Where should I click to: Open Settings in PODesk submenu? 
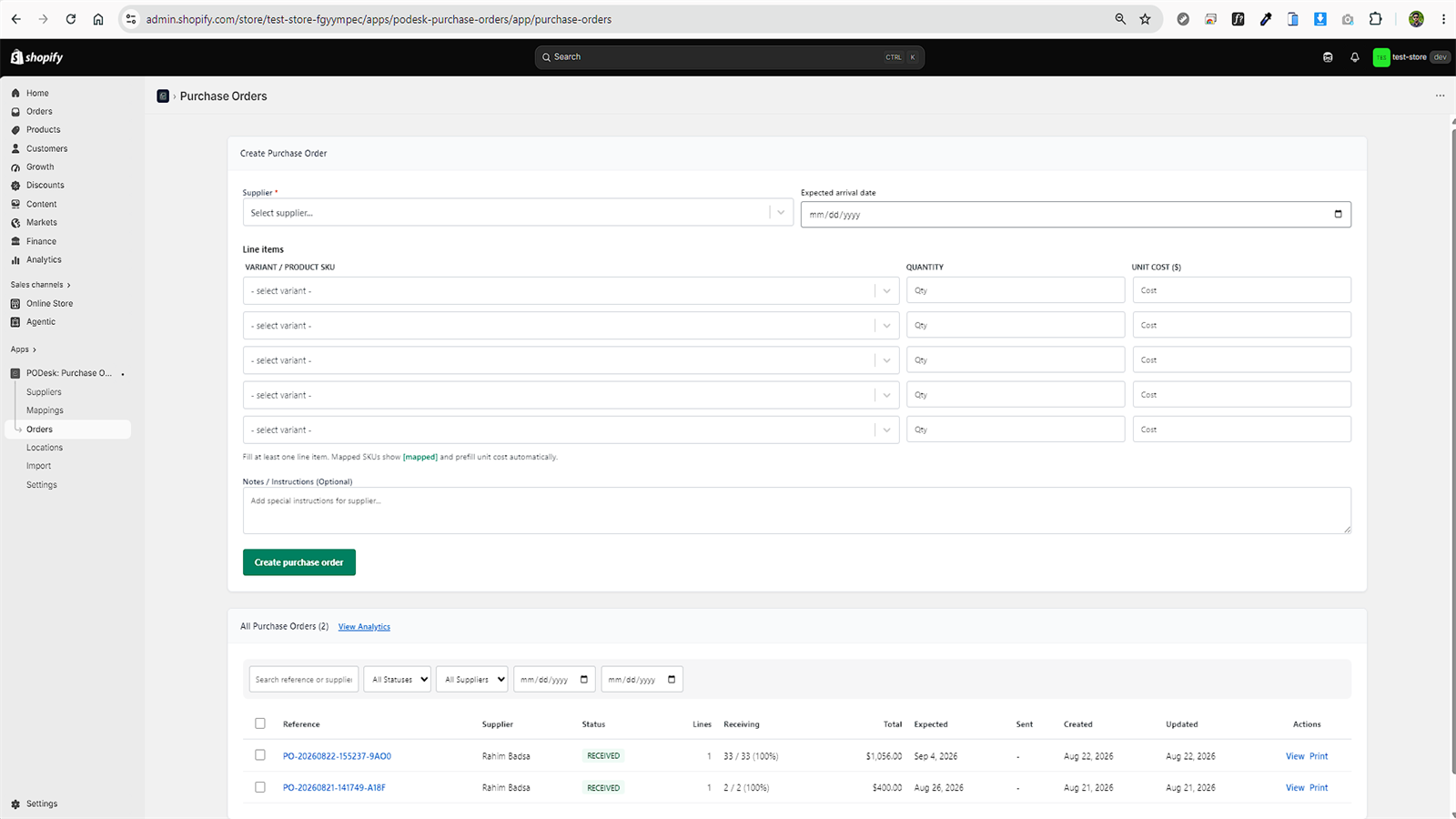coord(42,485)
